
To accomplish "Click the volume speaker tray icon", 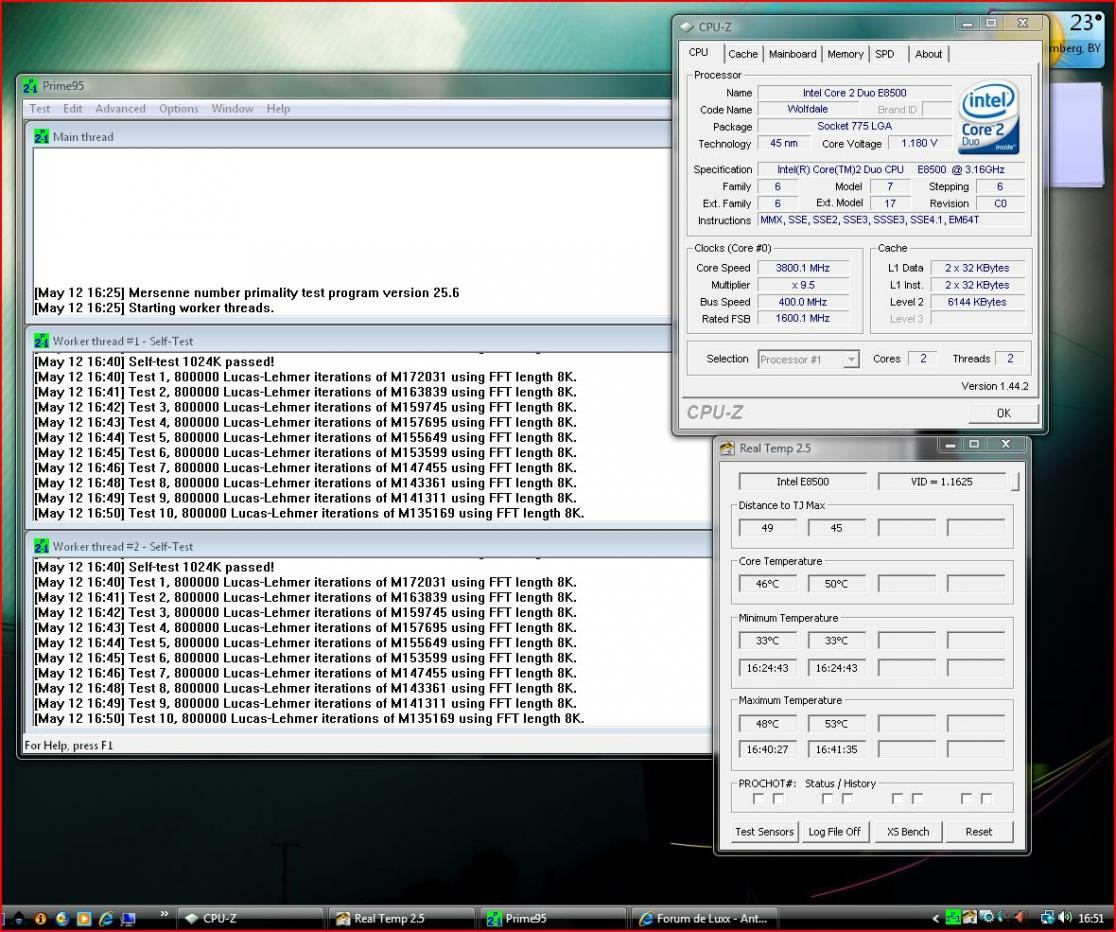I will click(x=1065, y=918).
